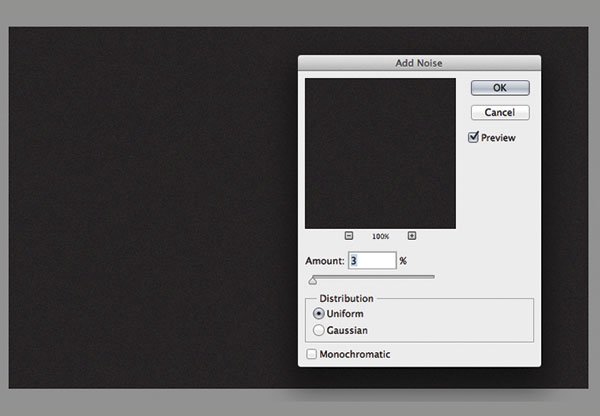Zoom out the preview with minus icon

(349, 236)
